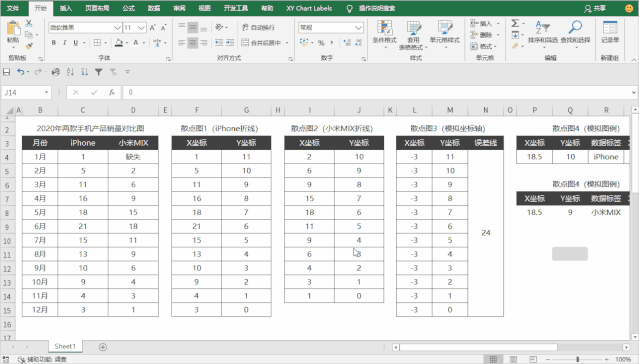Click the sort descending icon in quick toolbar
Screen dimensions: 639x364
(x=84, y=72)
